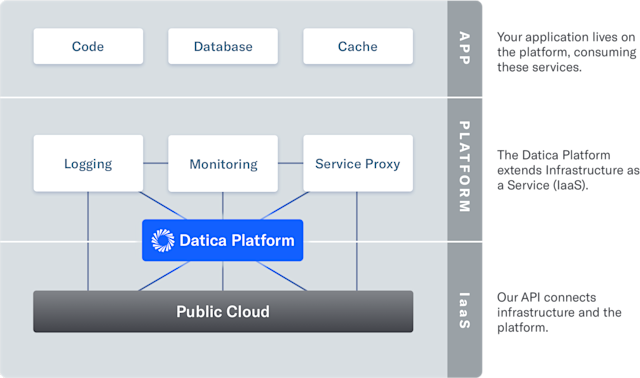Image resolution: width=640 pixels, height=378 pixels.
Task: Select the Public Cloud bar
Action: tap(223, 311)
